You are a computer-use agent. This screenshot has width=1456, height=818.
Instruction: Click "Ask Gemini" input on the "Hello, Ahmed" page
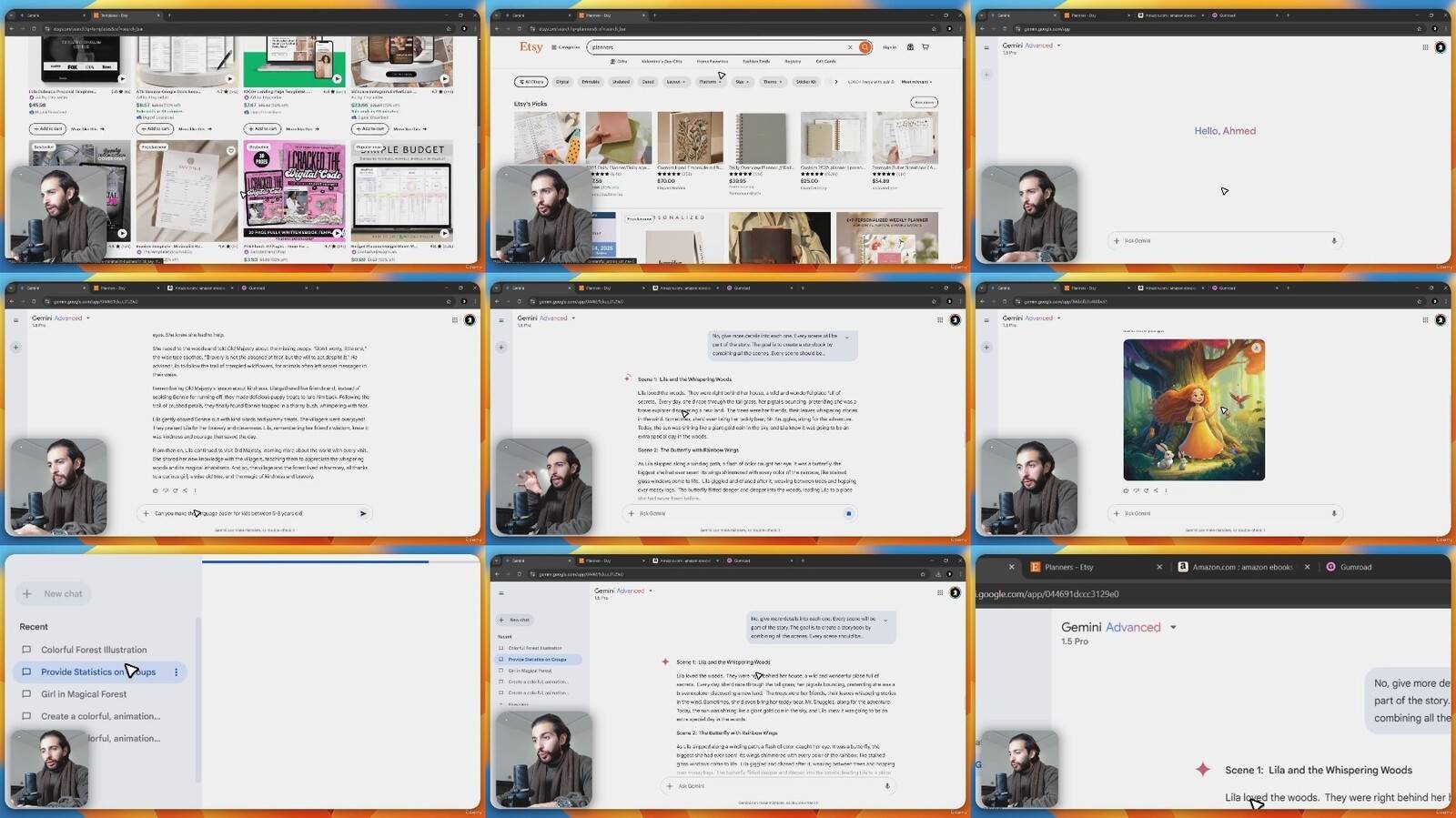[1224, 241]
